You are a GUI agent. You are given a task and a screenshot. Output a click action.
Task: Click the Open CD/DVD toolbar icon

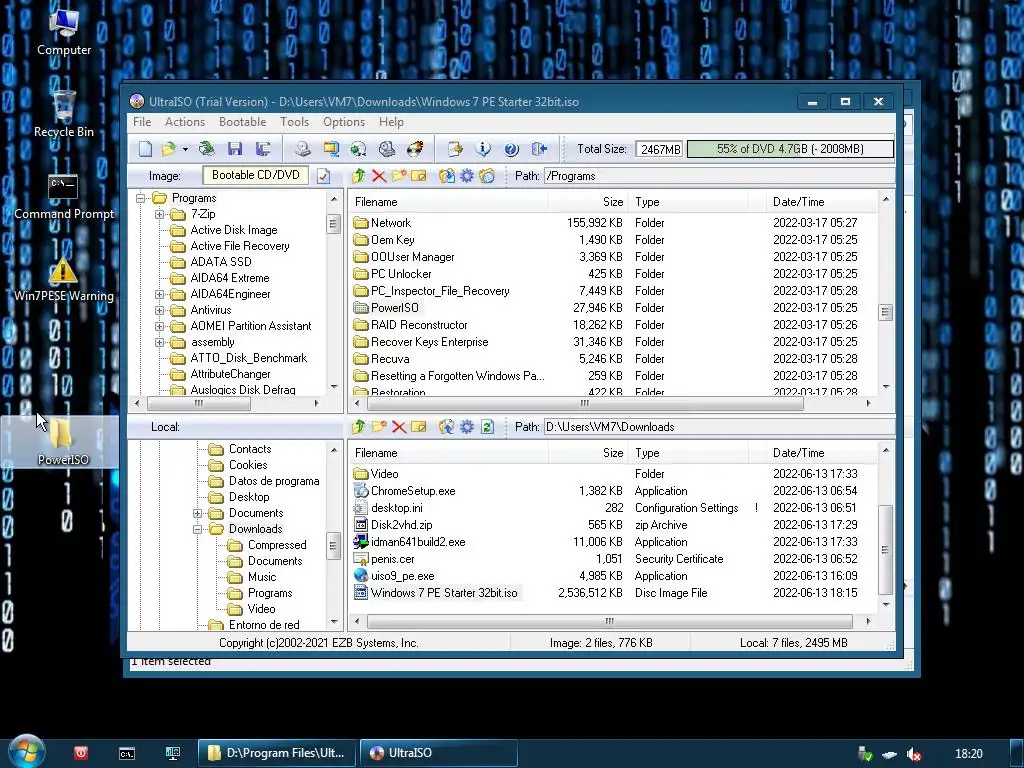click(x=206, y=149)
